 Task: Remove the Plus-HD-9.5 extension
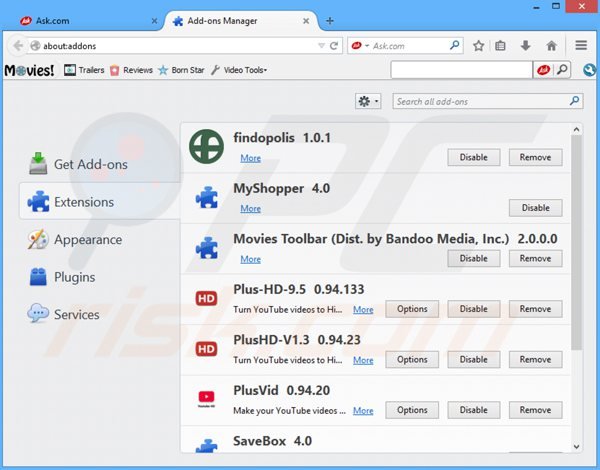(535, 309)
